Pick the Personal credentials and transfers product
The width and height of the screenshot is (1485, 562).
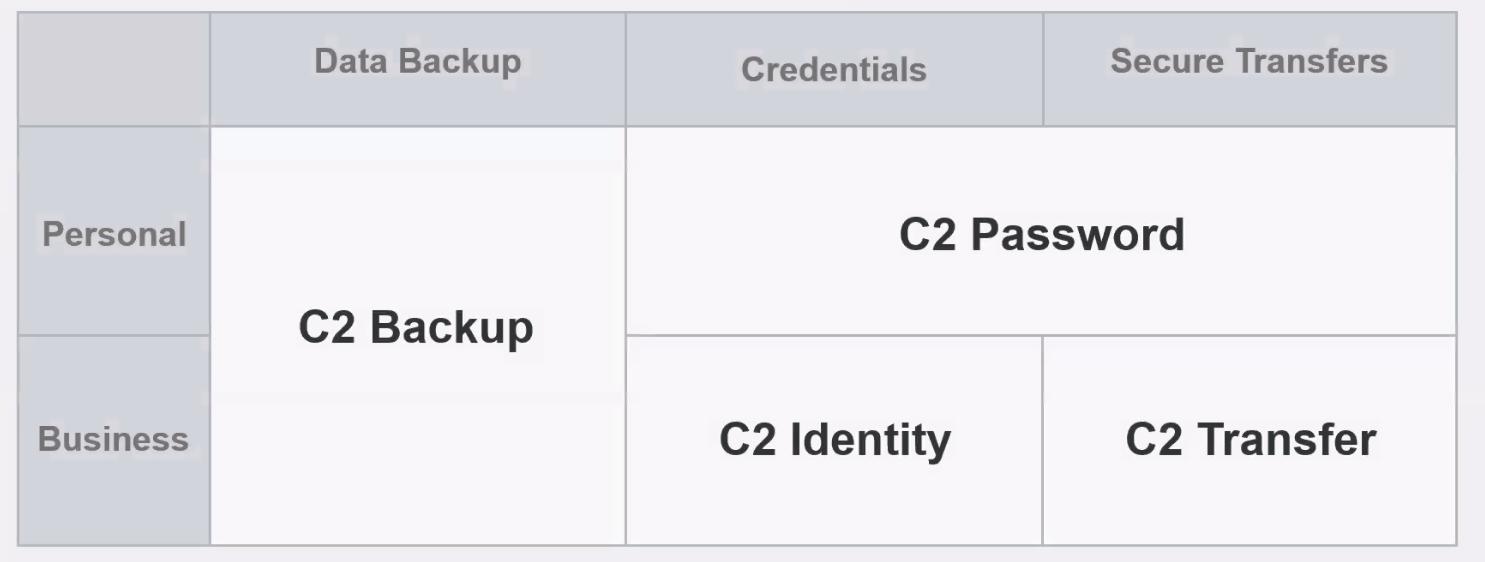point(1041,231)
